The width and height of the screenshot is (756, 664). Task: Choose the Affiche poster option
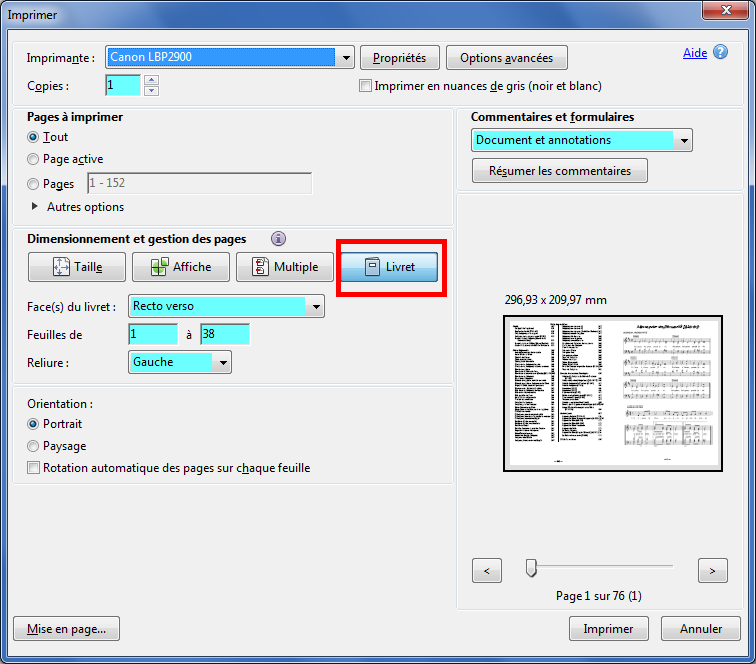click(180, 267)
